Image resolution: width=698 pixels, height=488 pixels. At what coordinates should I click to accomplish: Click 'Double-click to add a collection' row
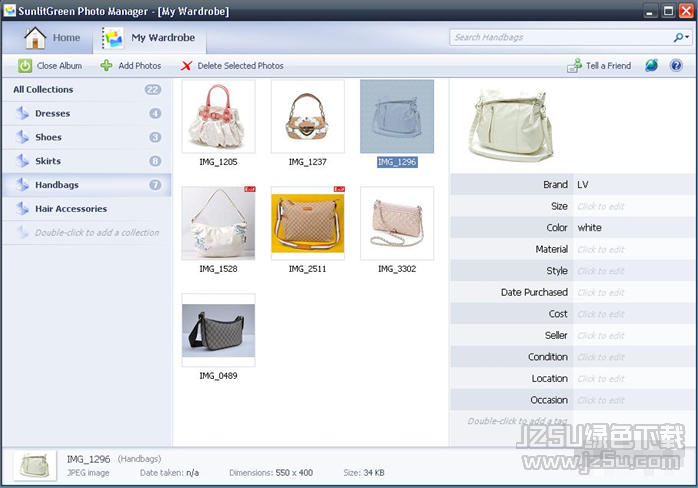[87, 232]
